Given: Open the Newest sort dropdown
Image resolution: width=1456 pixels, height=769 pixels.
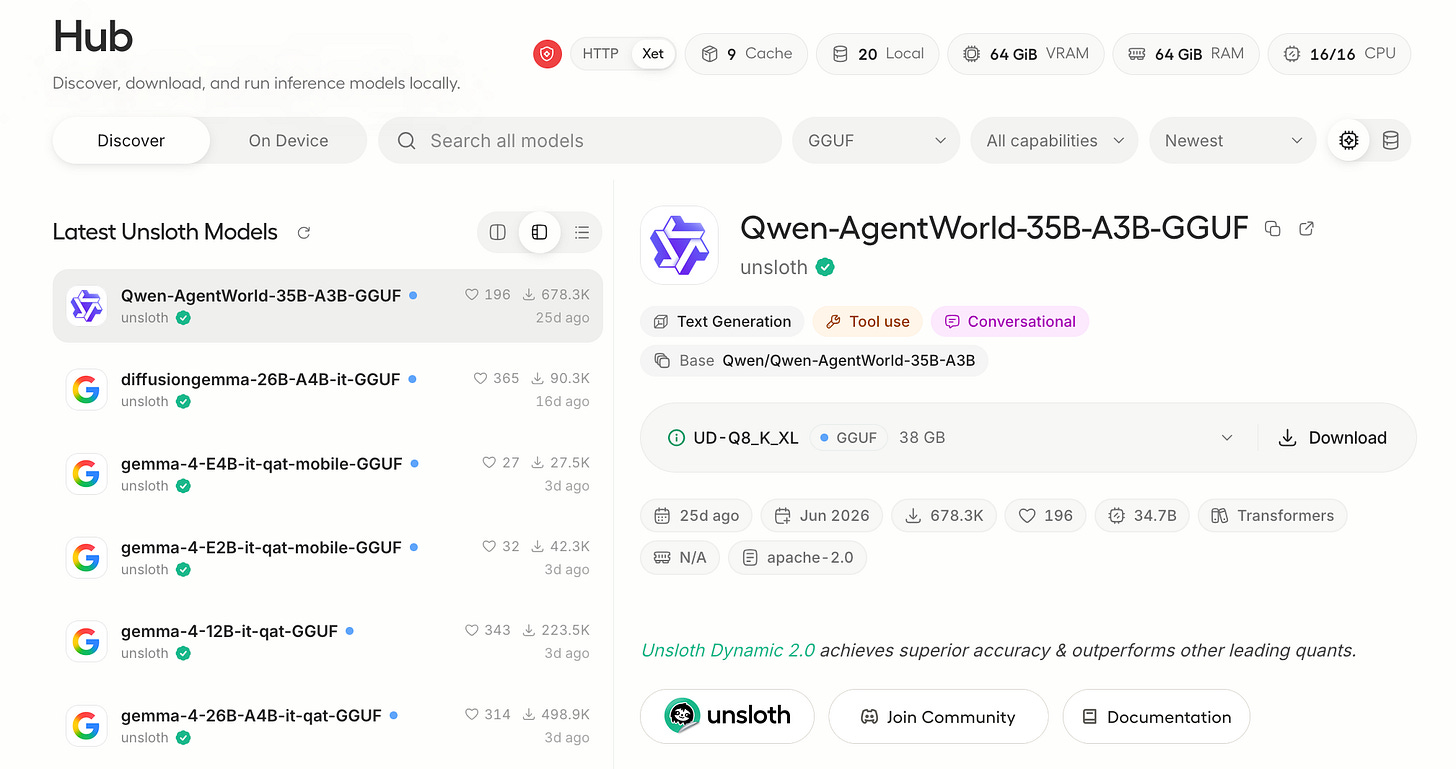Looking at the screenshot, I should 1234,141.
